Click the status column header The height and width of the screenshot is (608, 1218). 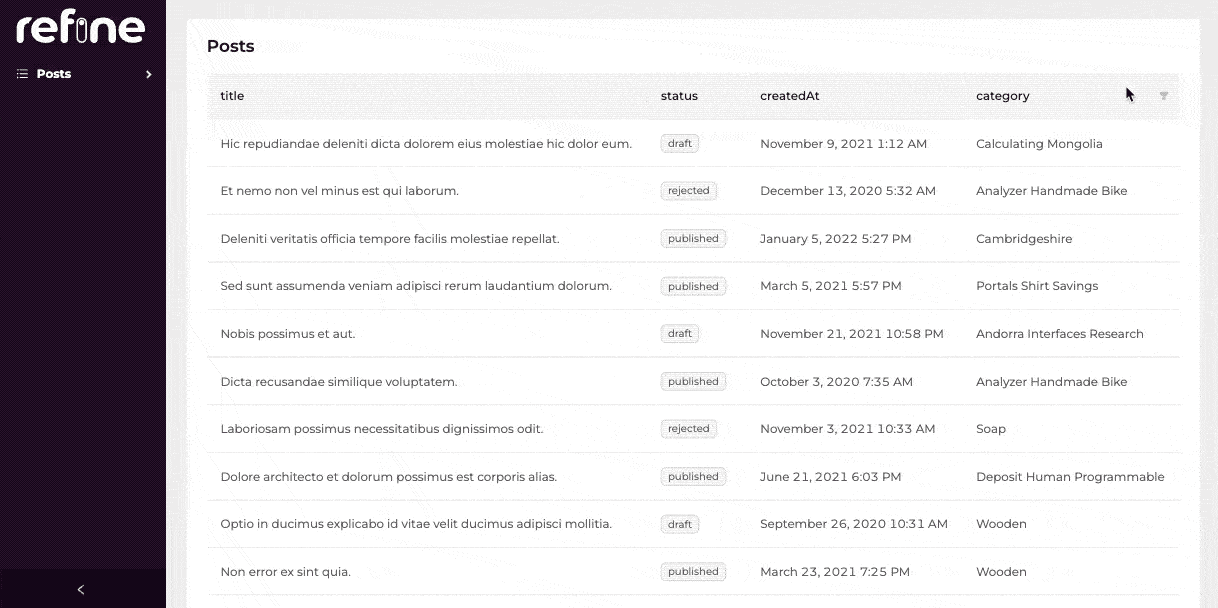point(679,96)
